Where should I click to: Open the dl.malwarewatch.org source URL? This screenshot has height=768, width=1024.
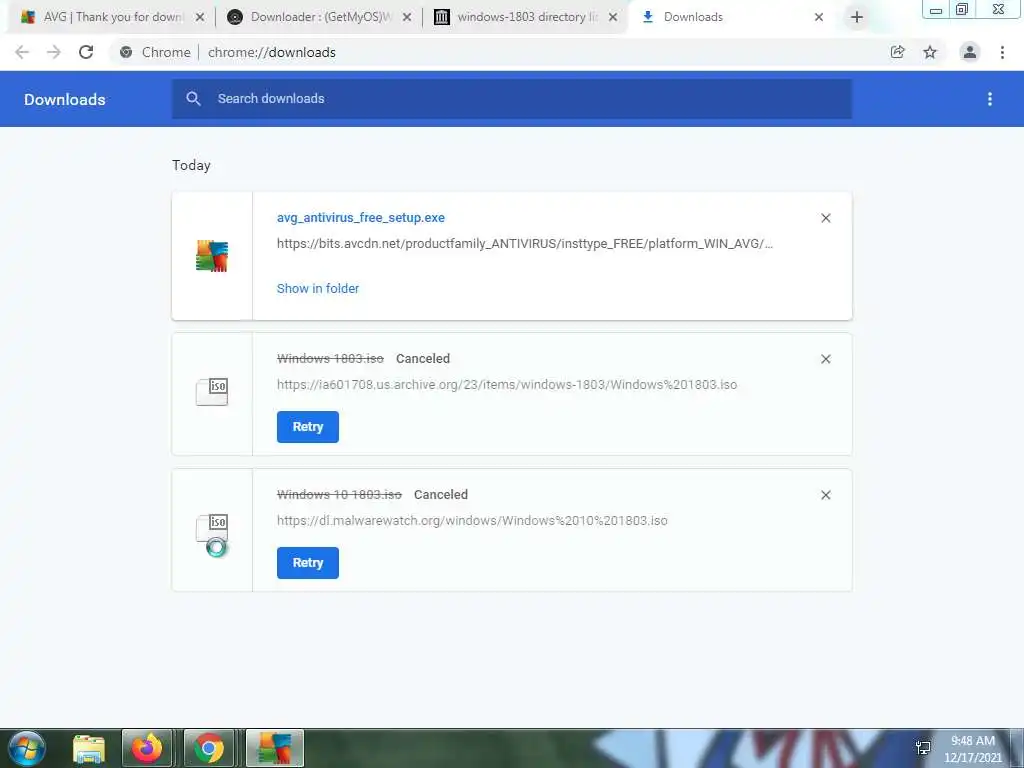click(x=472, y=520)
